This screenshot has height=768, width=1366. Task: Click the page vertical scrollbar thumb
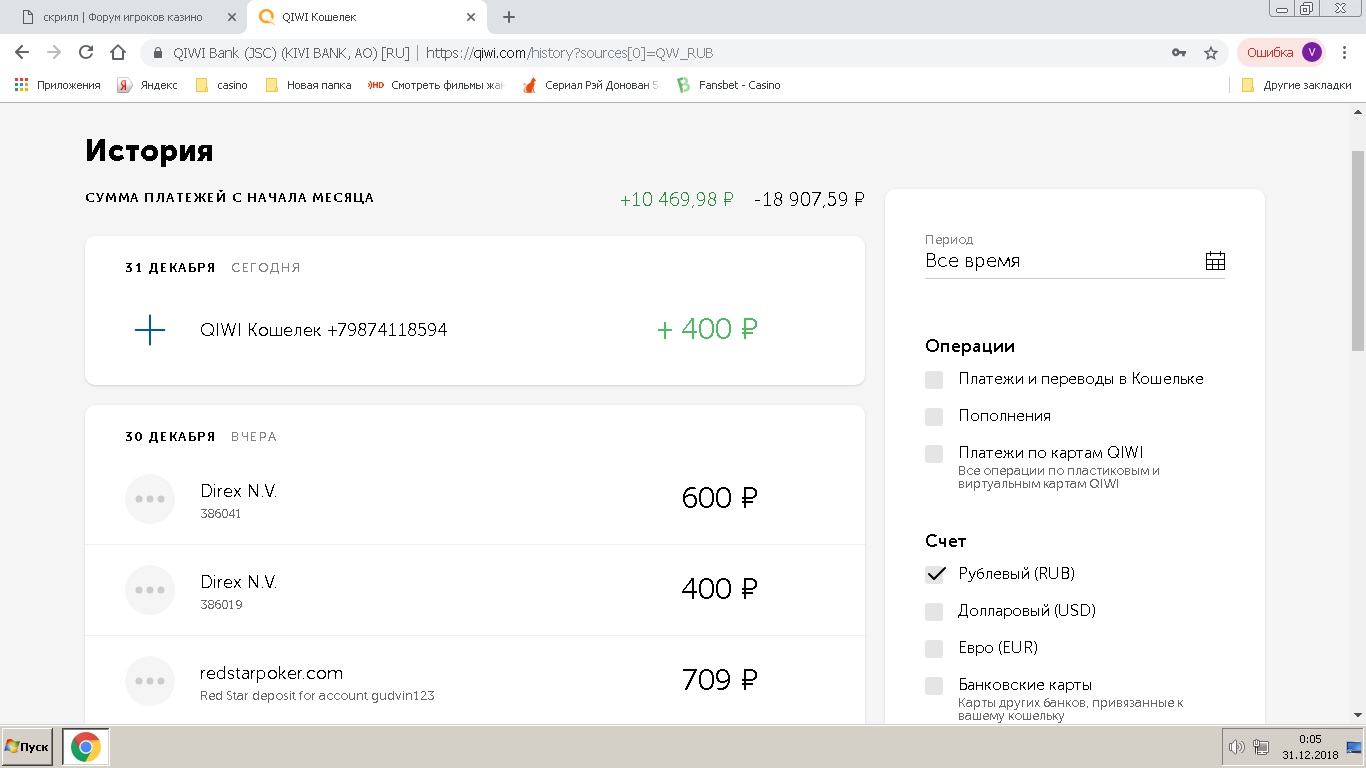1357,250
